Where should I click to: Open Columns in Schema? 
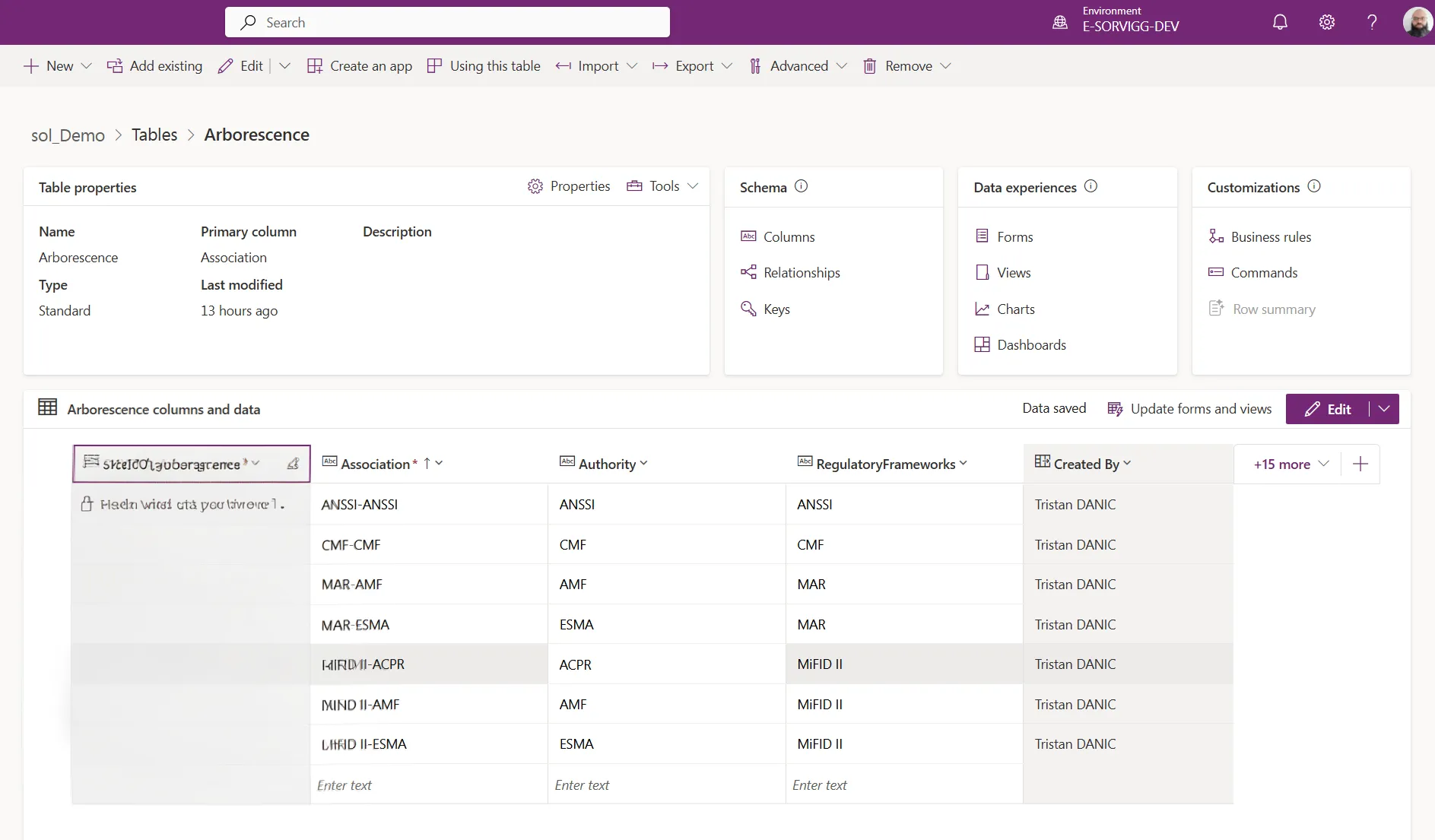pyautogui.click(x=777, y=236)
